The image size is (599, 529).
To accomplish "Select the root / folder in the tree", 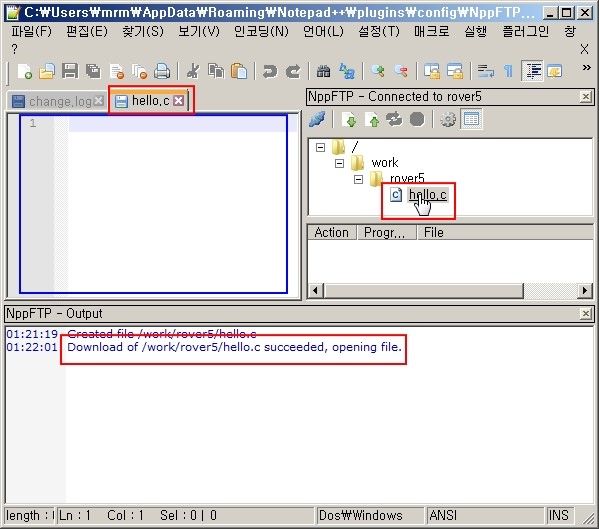I will pyautogui.click(x=355, y=147).
